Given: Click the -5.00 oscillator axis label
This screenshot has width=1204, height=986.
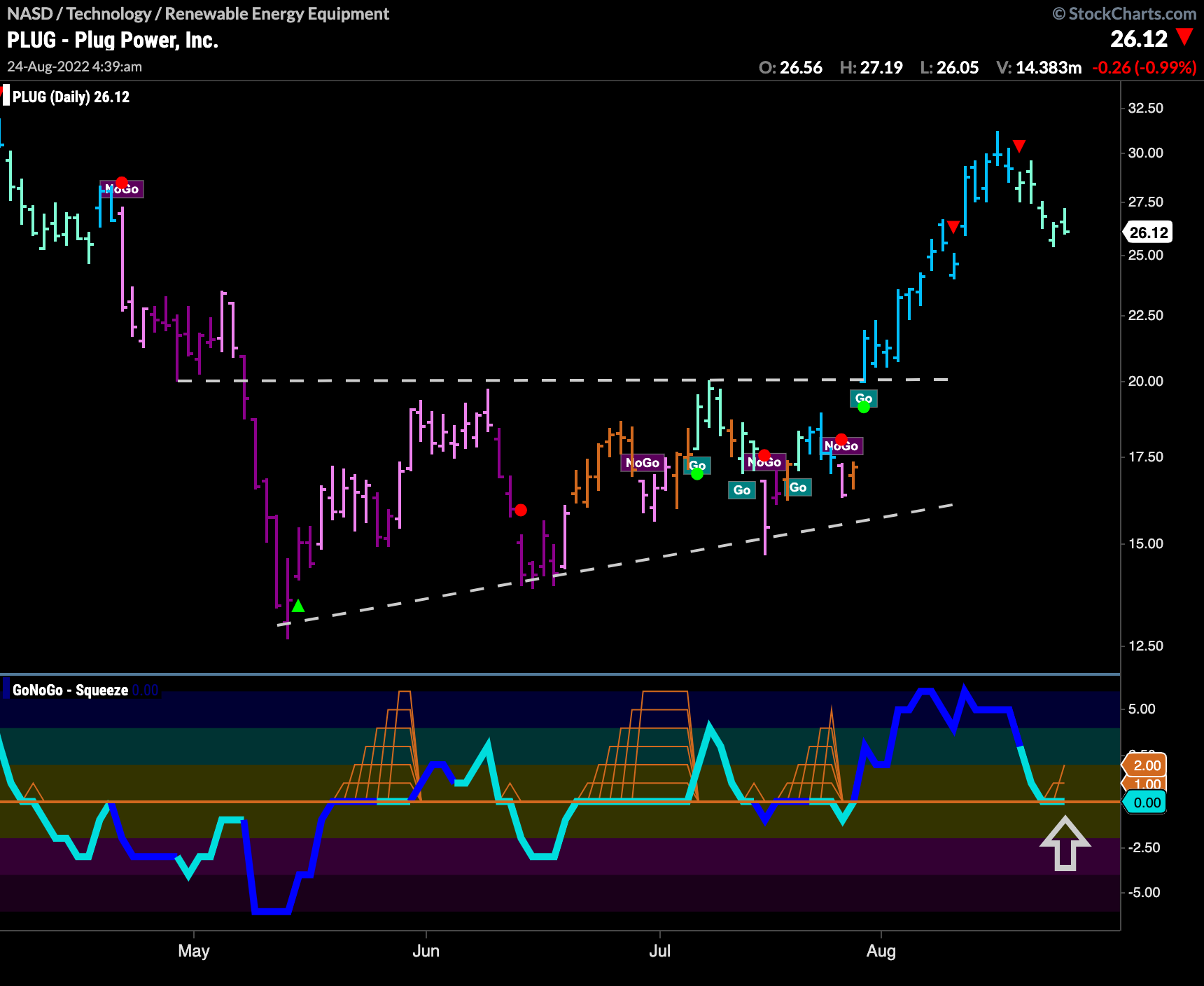Looking at the screenshot, I should click(1144, 892).
